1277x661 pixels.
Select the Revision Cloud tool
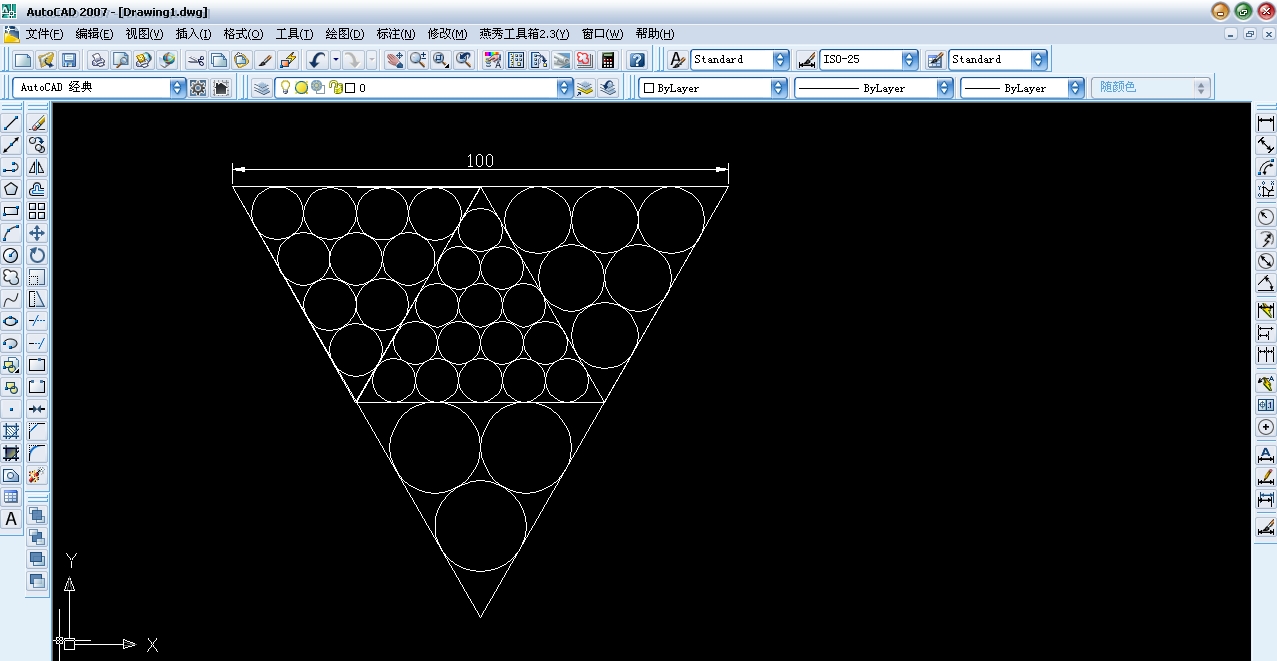11,277
